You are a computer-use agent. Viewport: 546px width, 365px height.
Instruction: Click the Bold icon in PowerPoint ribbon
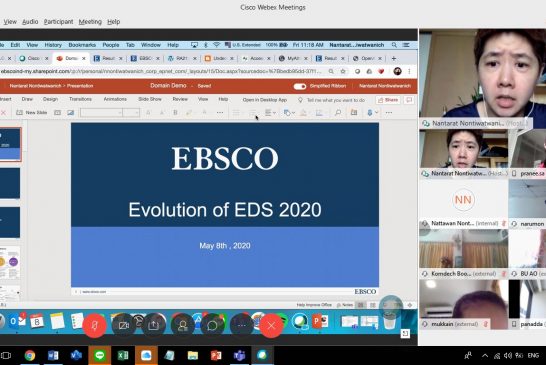tap(175, 112)
